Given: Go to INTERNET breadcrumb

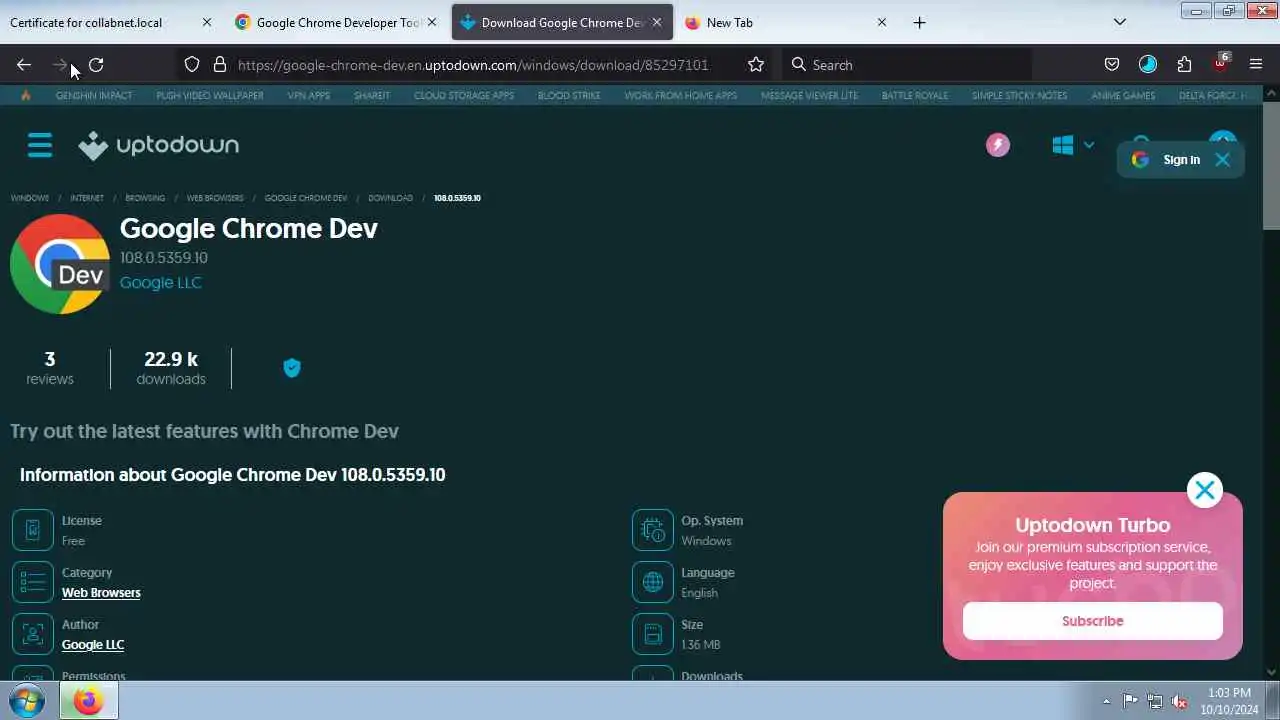Looking at the screenshot, I should [x=87, y=198].
